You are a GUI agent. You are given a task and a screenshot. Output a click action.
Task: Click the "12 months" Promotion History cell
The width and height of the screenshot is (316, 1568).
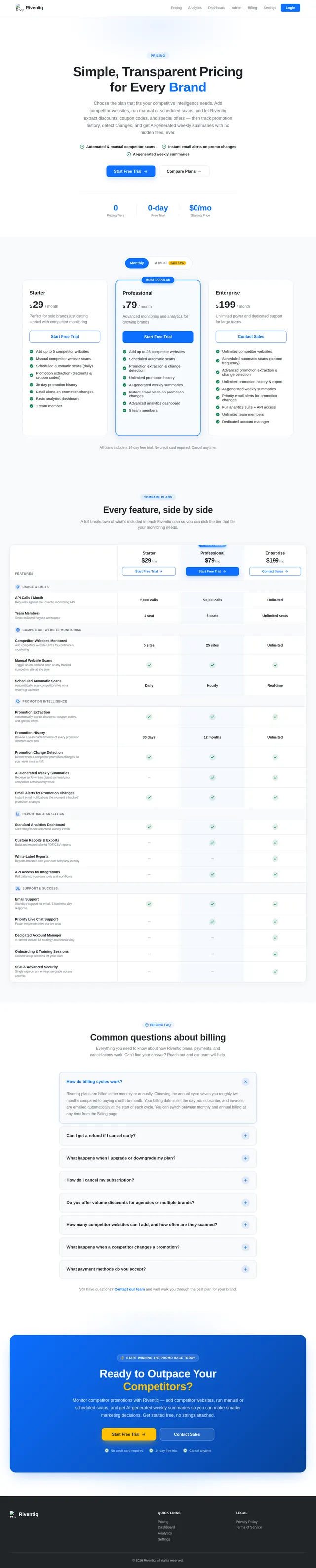pos(212,737)
